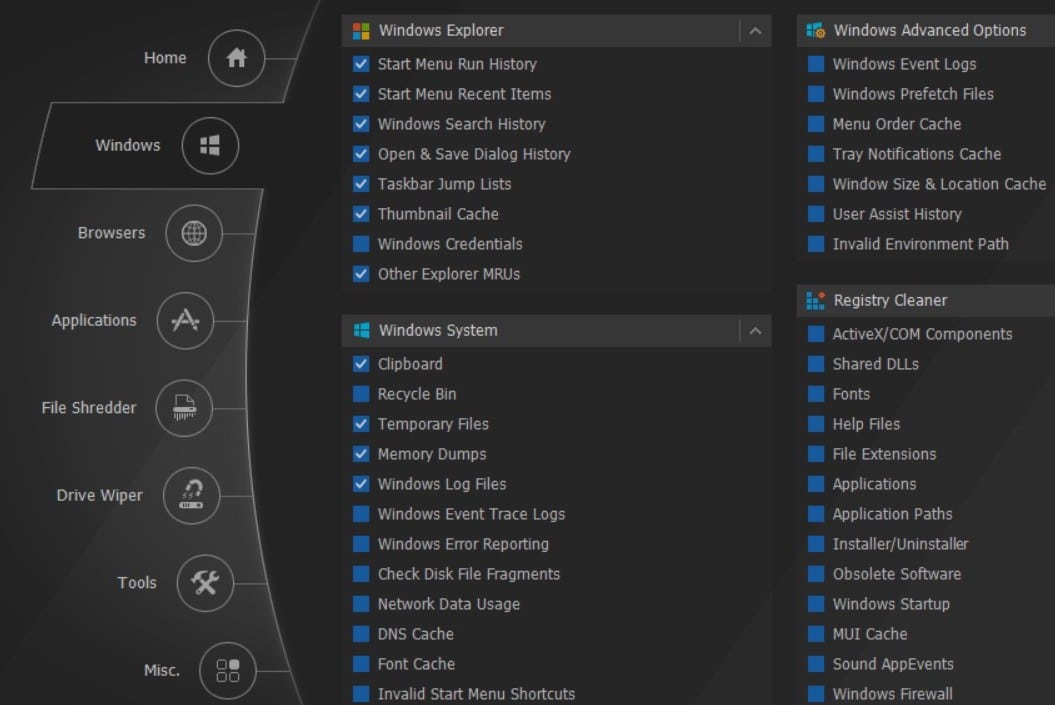Uncheck Start Menu Run History
Viewport: 1055px width, 705px height.
(x=361, y=64)
